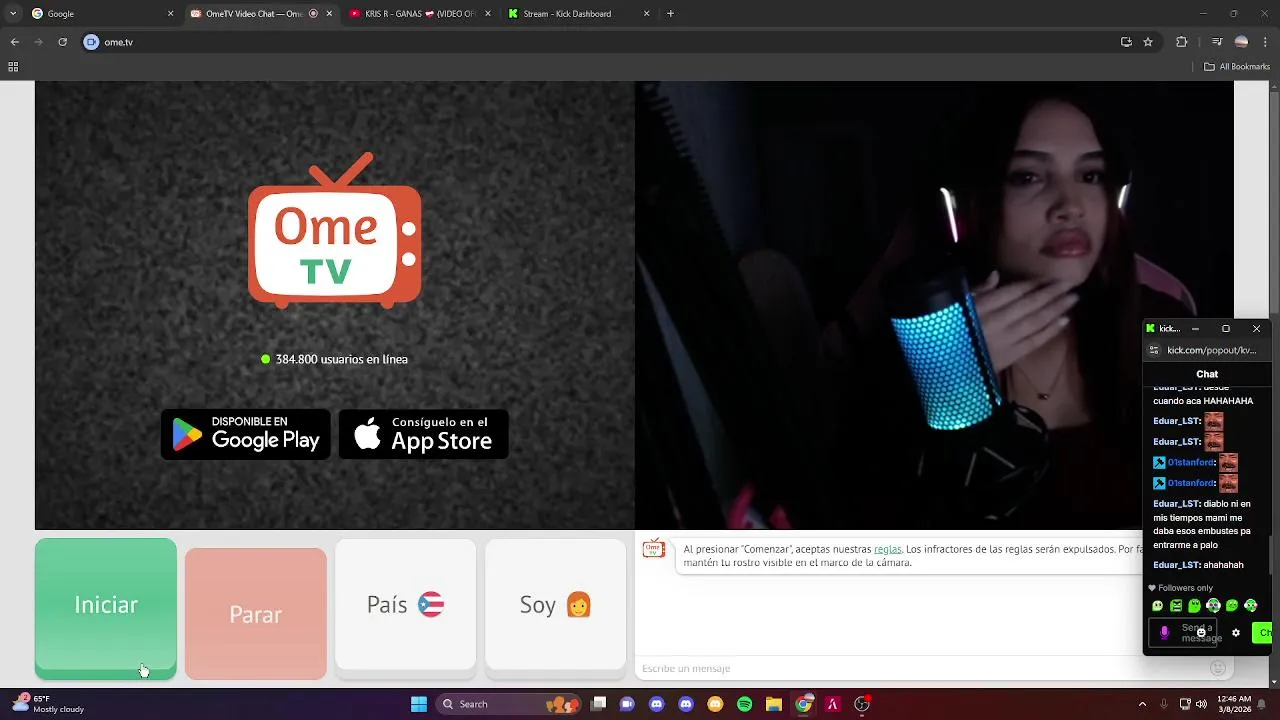Stop searching with the Parar button
1280x720 pixels.
pos(256,613)
